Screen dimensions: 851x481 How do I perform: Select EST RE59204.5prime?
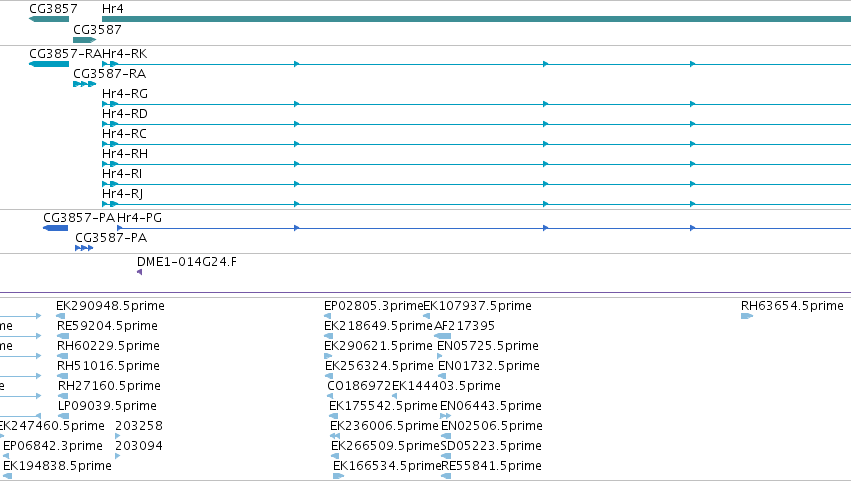(107, 326)
